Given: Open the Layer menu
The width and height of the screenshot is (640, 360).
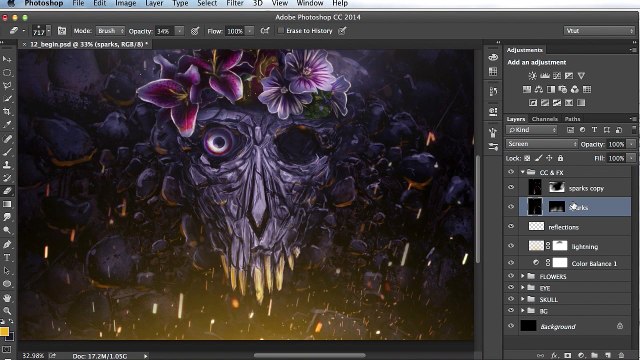Looking at the screenshot, I should pos(154,3).
